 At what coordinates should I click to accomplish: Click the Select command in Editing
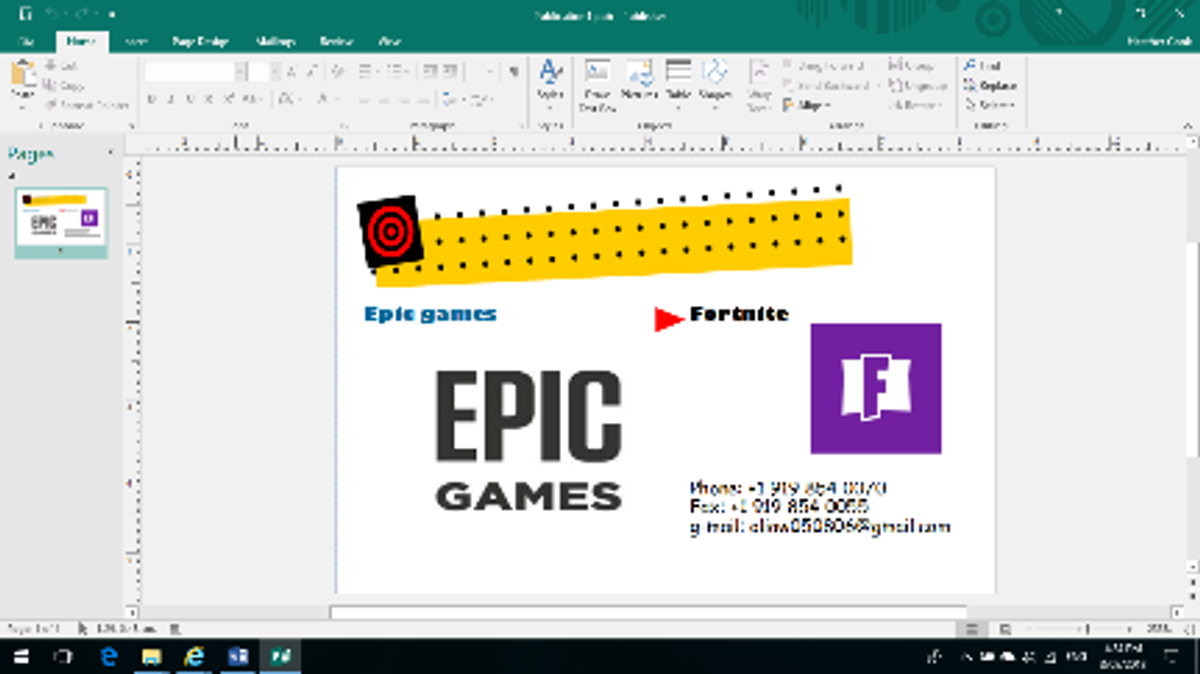click(990, 105)
